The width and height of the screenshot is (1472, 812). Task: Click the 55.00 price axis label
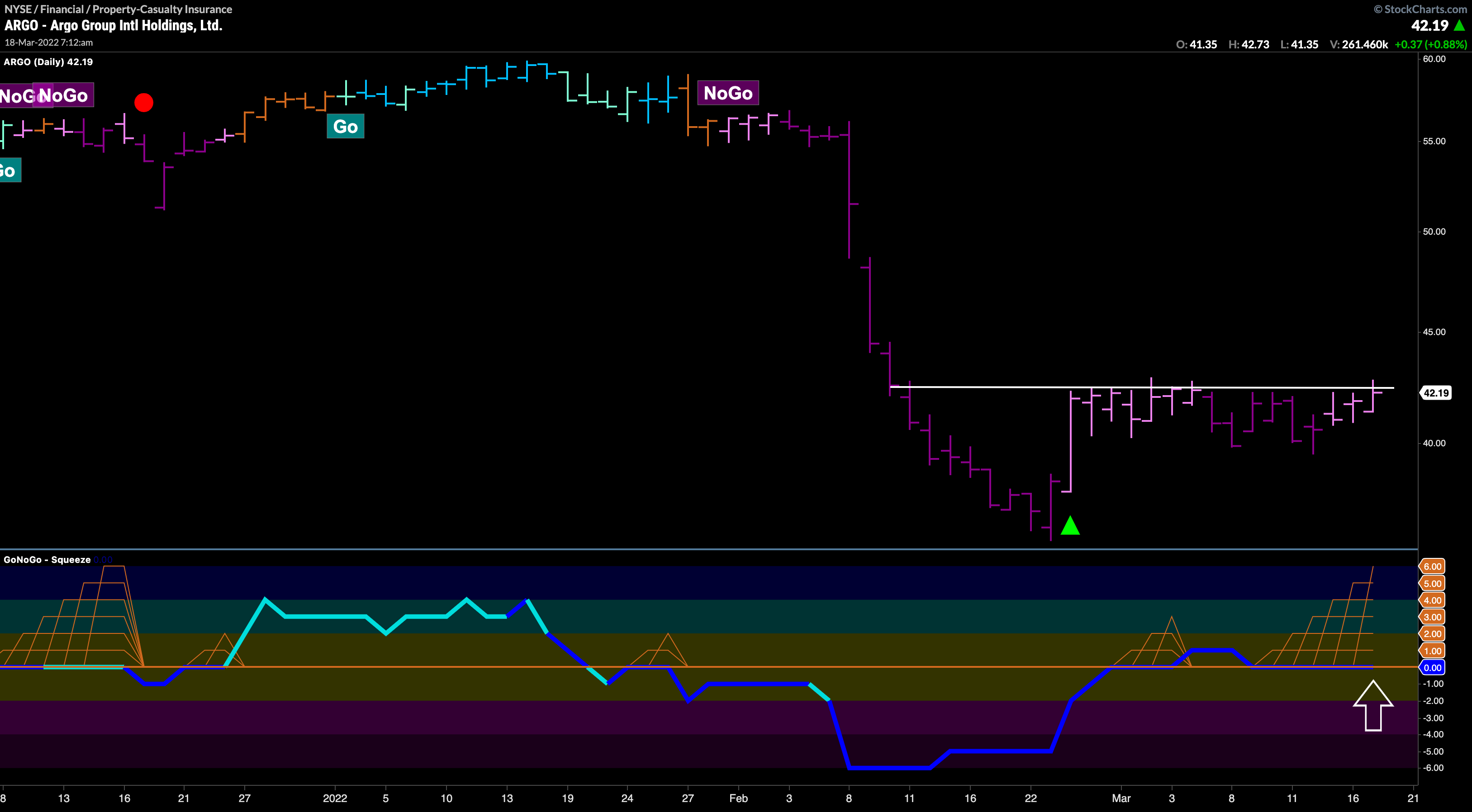[x=1434, y=141]
